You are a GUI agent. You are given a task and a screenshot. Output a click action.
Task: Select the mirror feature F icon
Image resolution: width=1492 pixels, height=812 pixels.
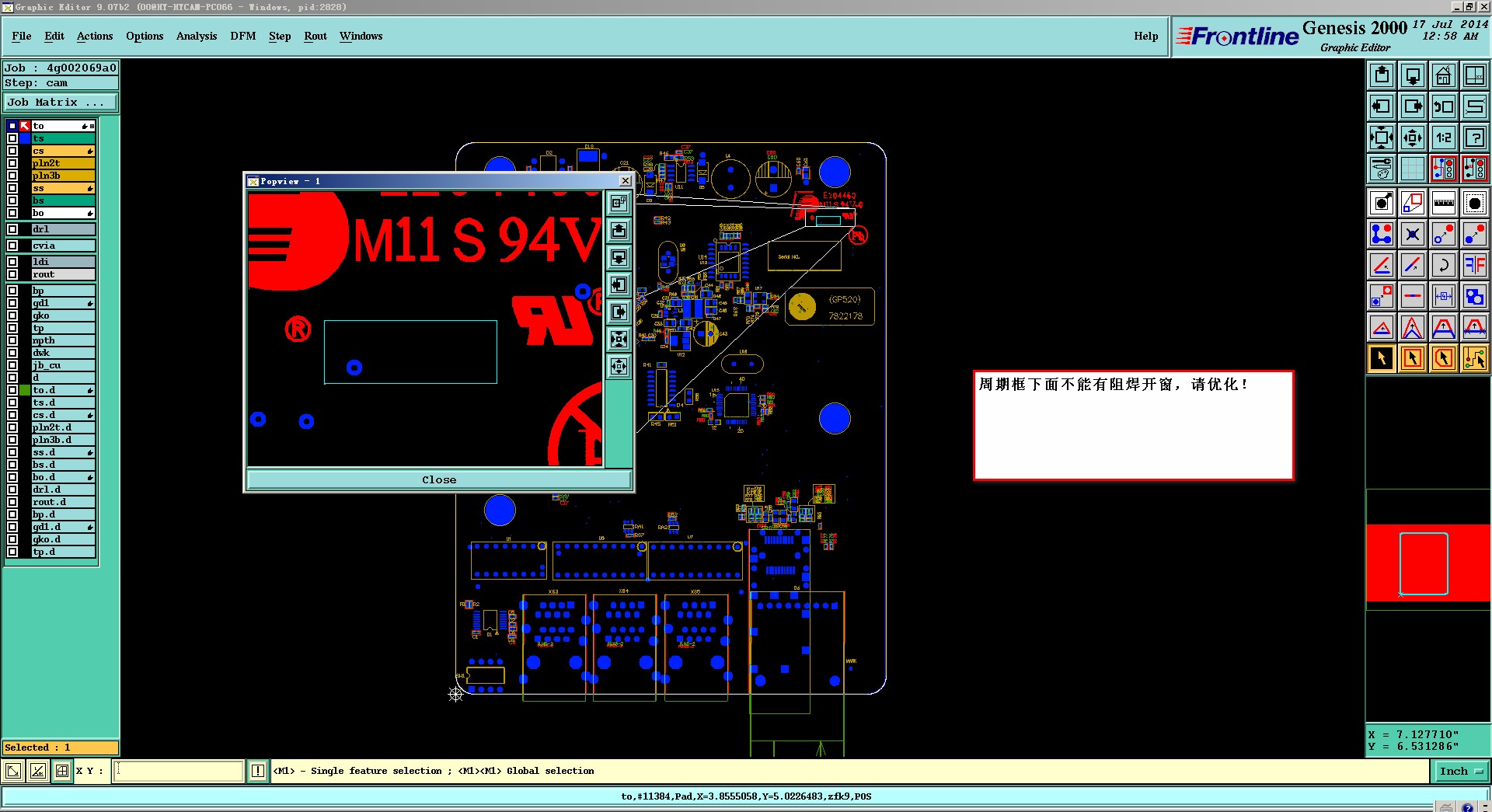click(x=1475, y=265)
